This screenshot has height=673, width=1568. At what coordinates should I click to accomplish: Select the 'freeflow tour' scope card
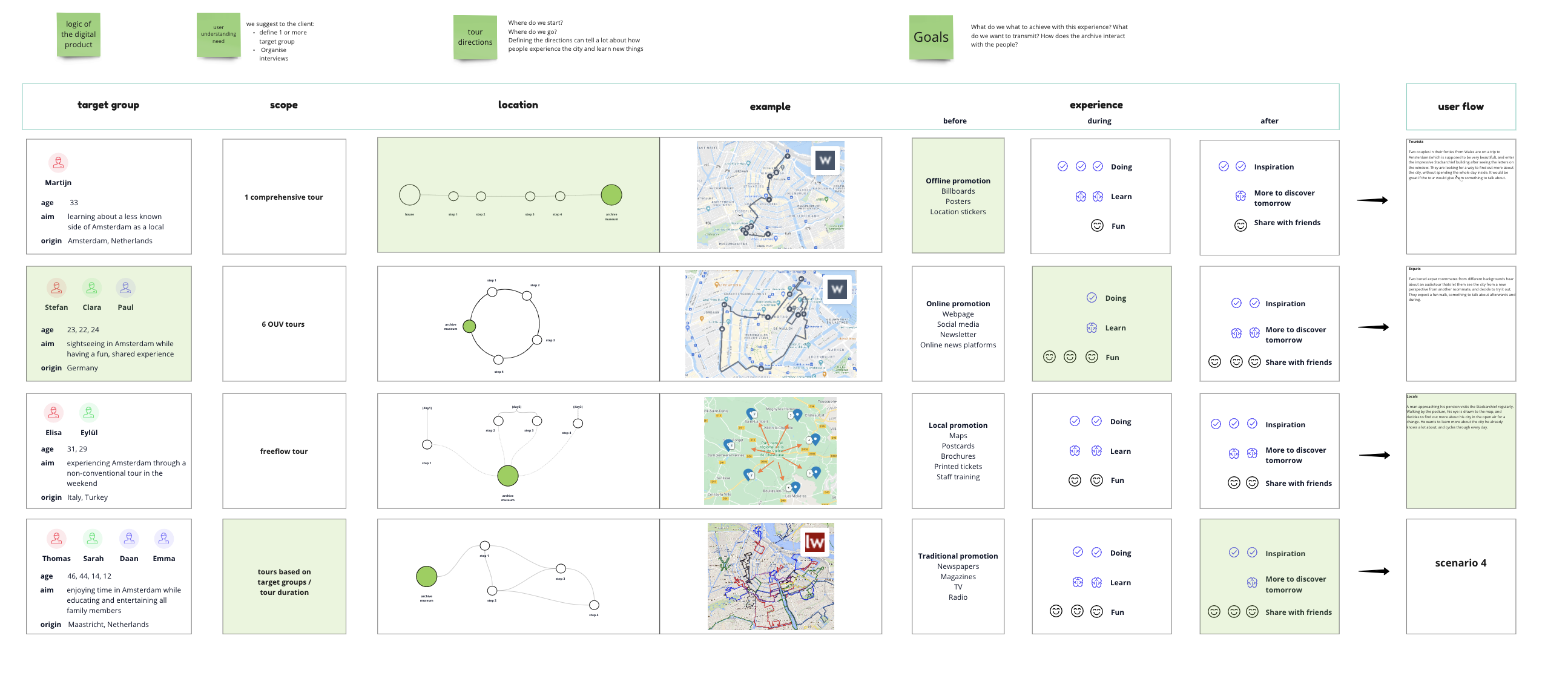pyautogui.click(x=284, y=451)
